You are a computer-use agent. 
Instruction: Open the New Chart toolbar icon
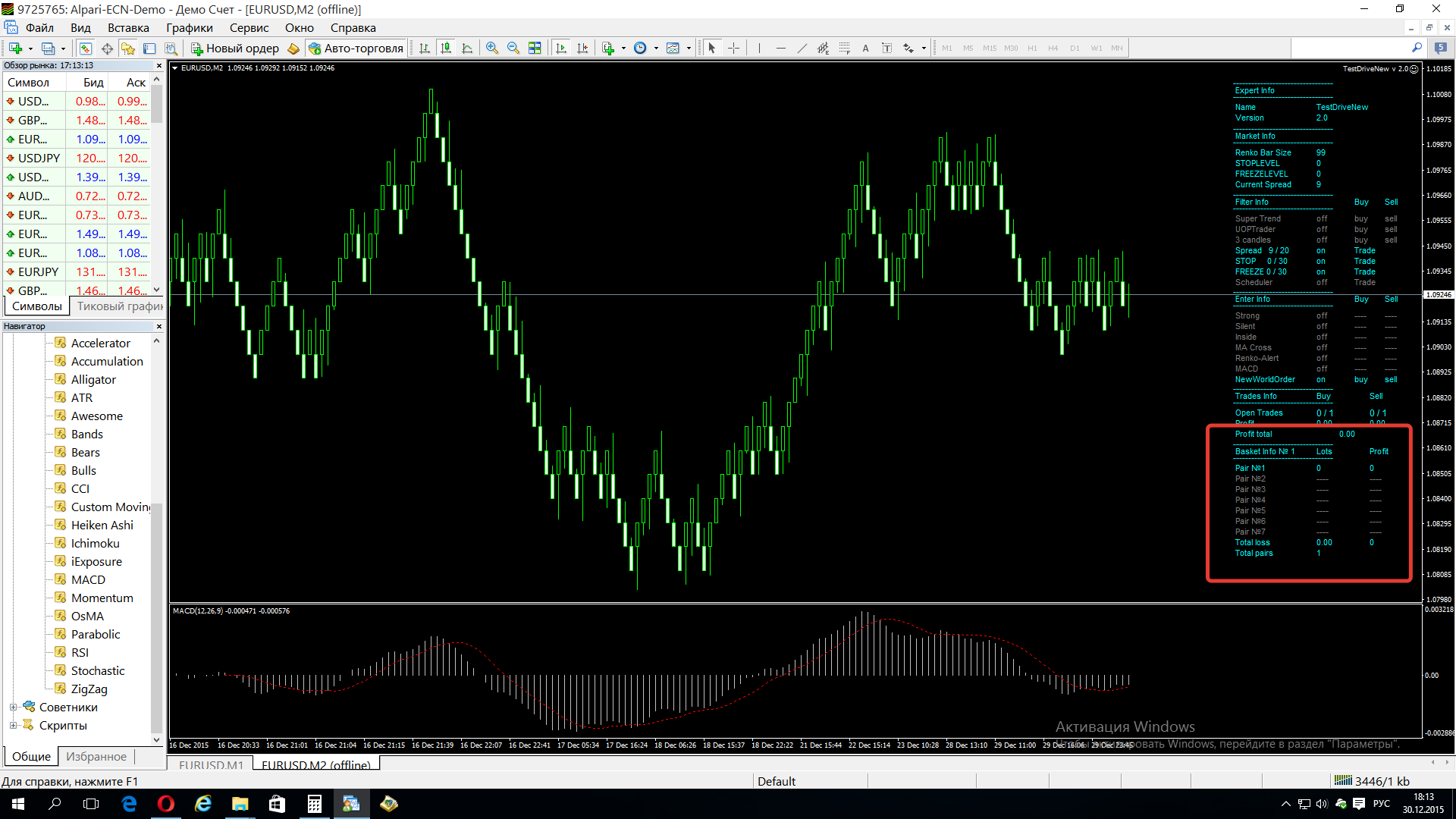pyautogui.click(x=15, y=48)
